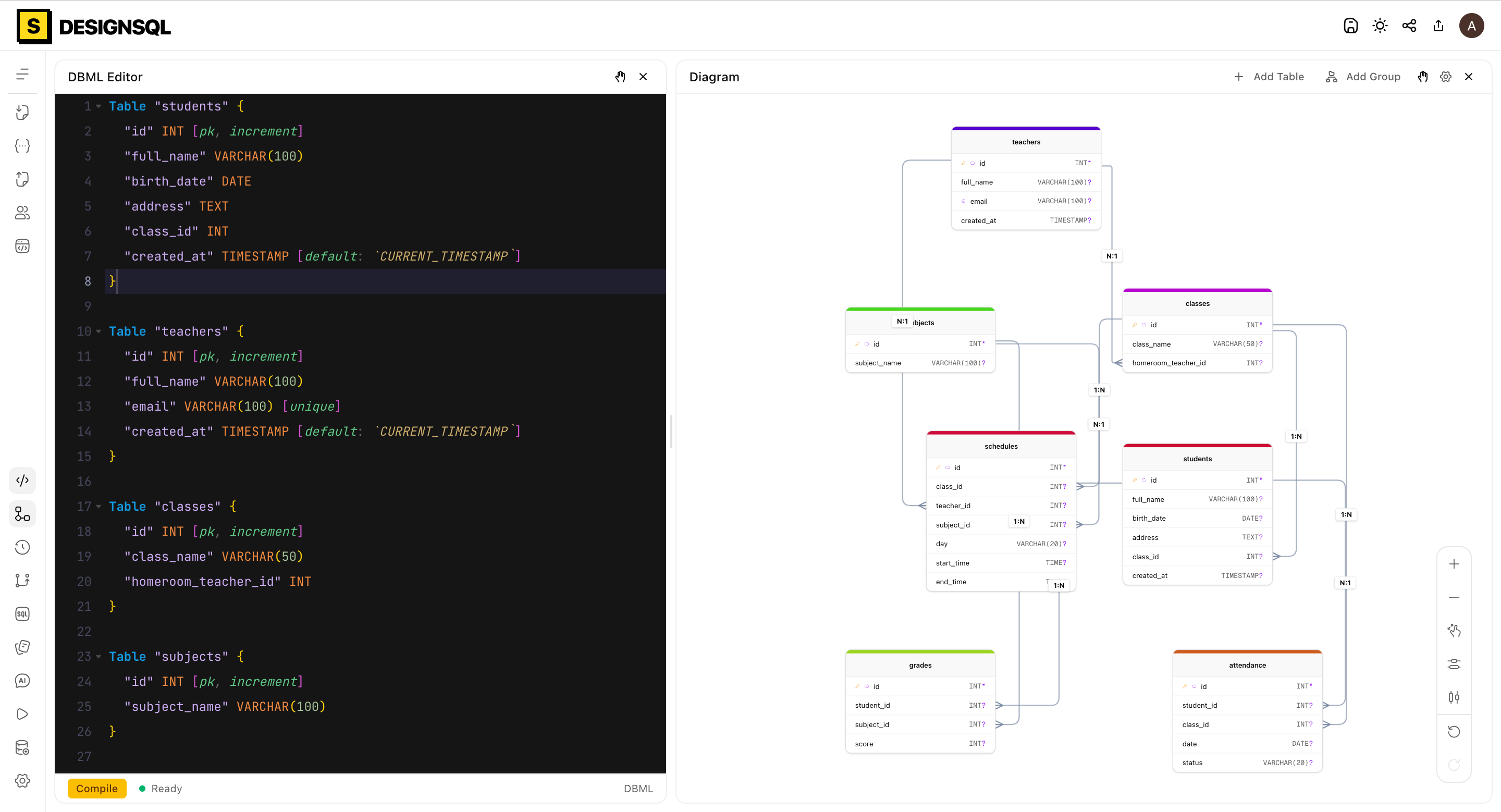Open the share icon in header

point(1409,26)
